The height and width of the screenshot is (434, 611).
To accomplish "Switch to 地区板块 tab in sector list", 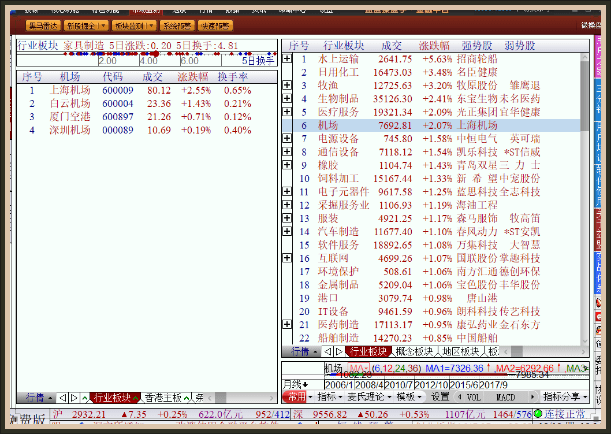I will click(461, 351).
